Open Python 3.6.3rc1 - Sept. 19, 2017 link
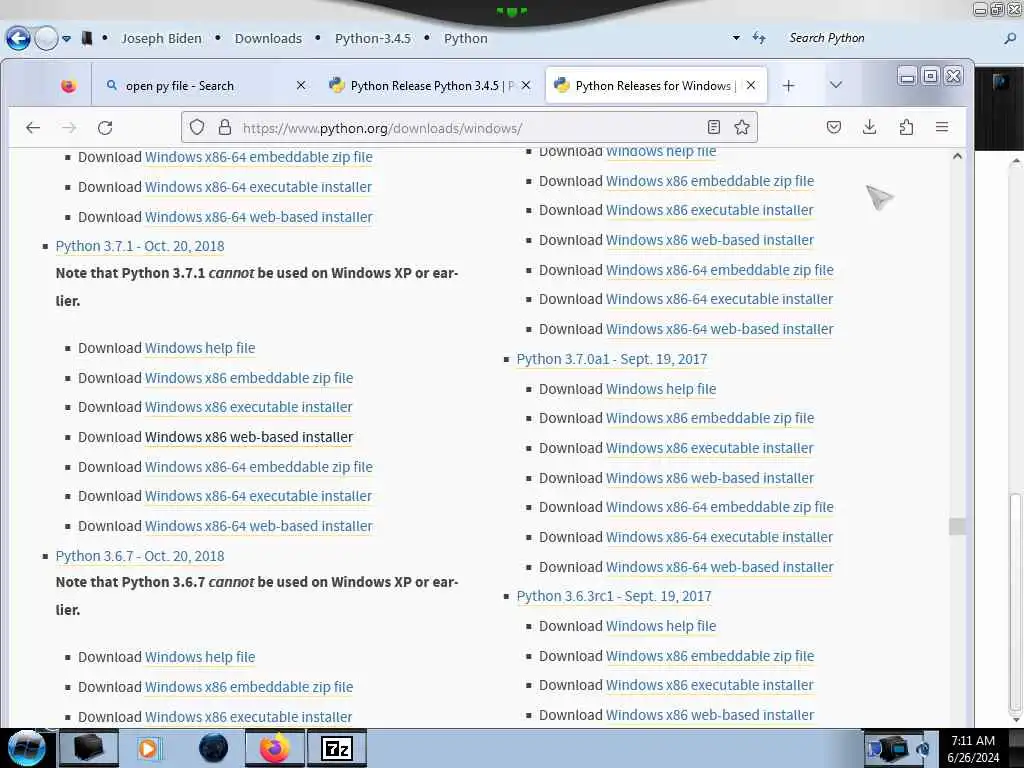The height and width of the screenshot is (768, 1024). coord(613,596)
